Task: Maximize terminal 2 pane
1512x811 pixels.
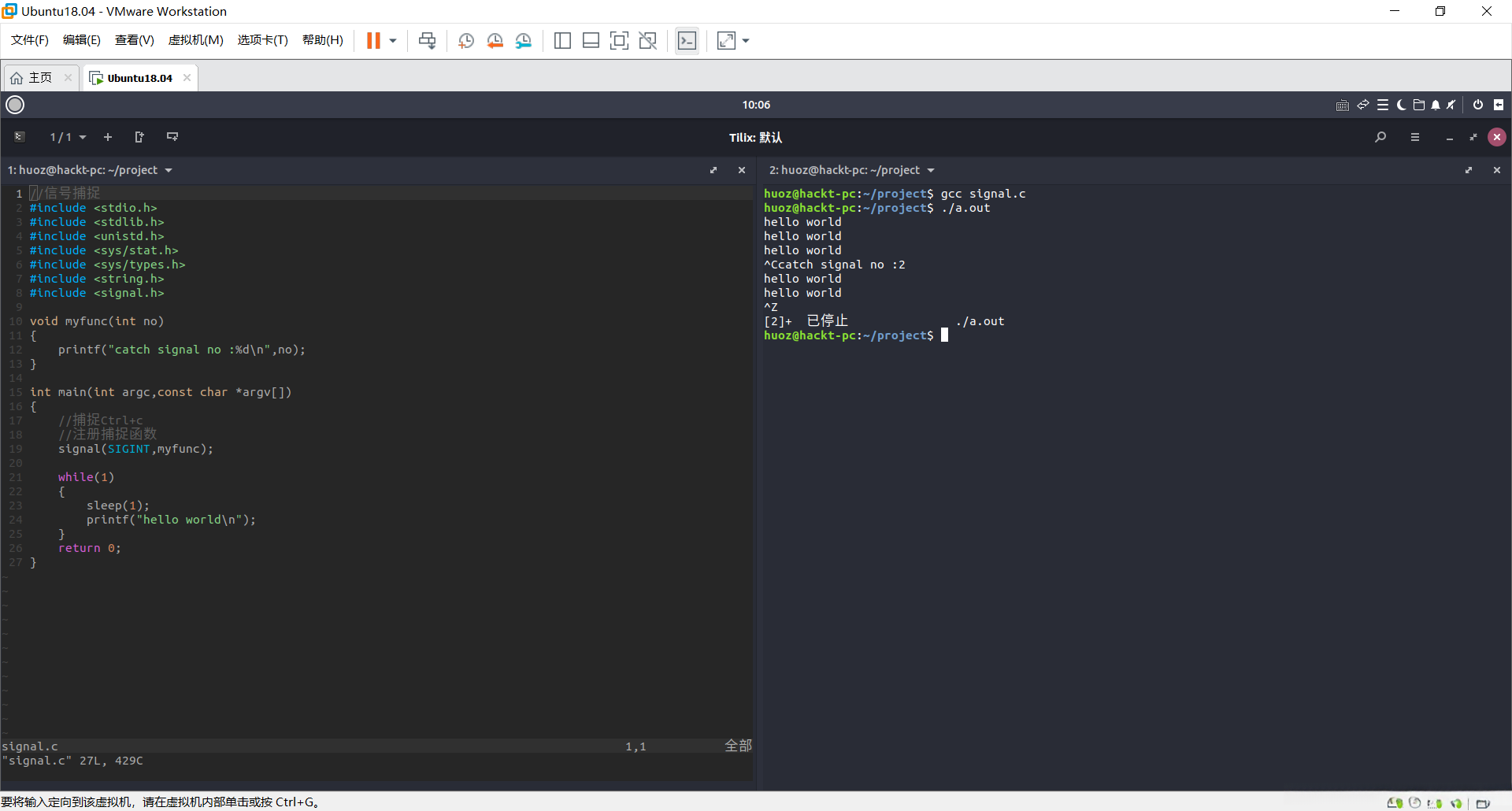Action: click(x=1469, y=170)
